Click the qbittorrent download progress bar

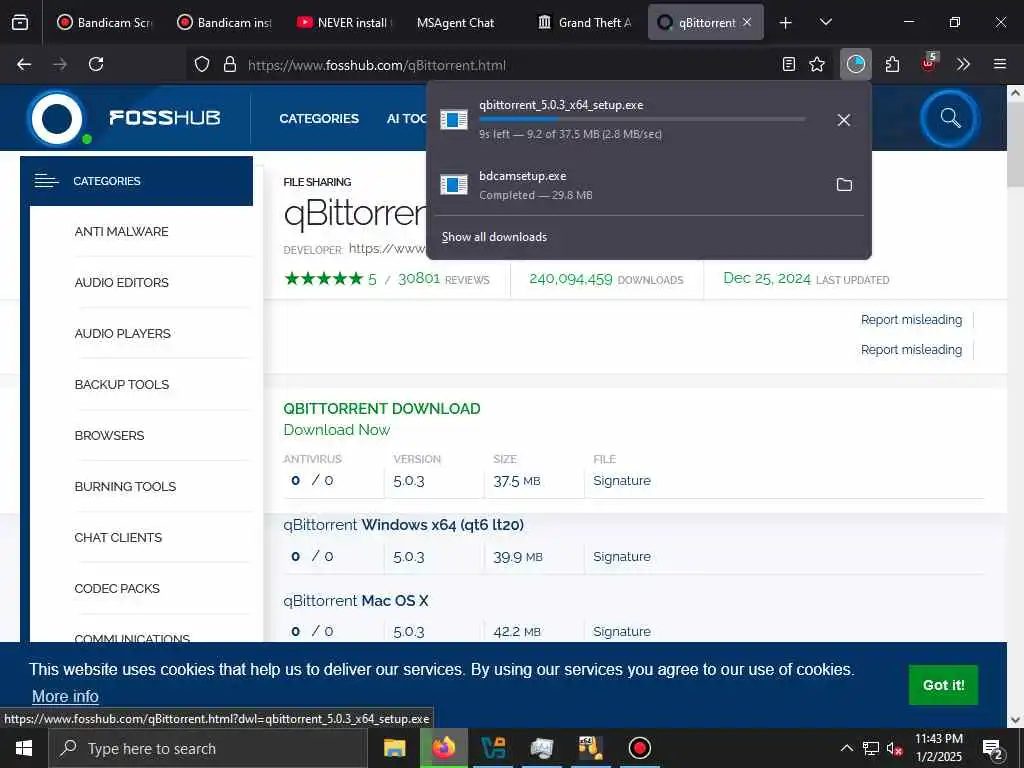tap(642, 119)
